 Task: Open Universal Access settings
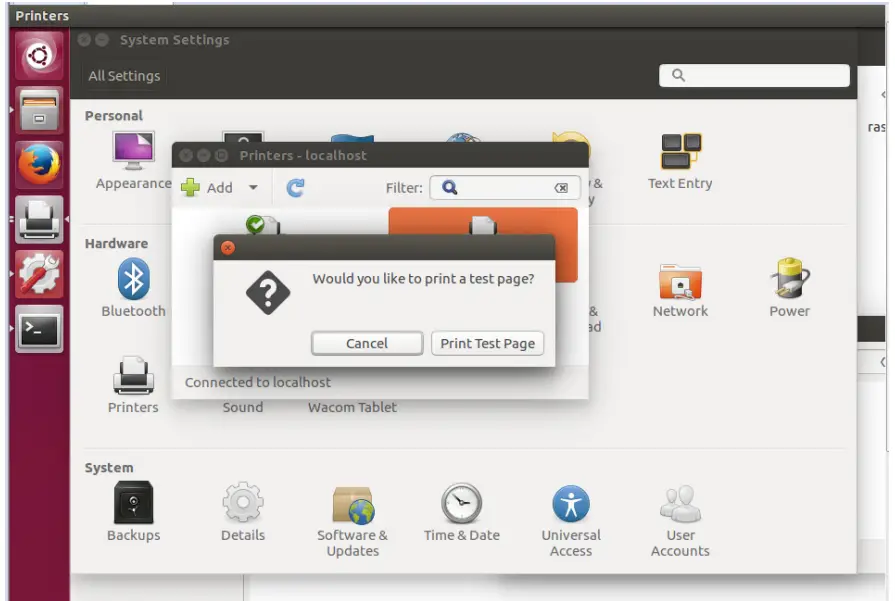pyautogui.click(x=571, y=521)
